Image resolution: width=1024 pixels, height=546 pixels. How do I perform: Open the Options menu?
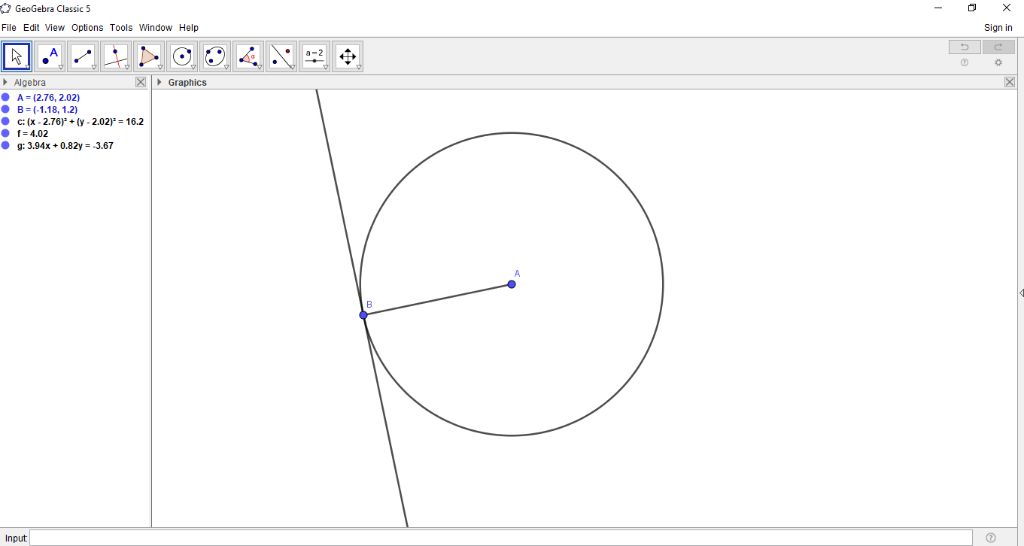click(88, 27)
